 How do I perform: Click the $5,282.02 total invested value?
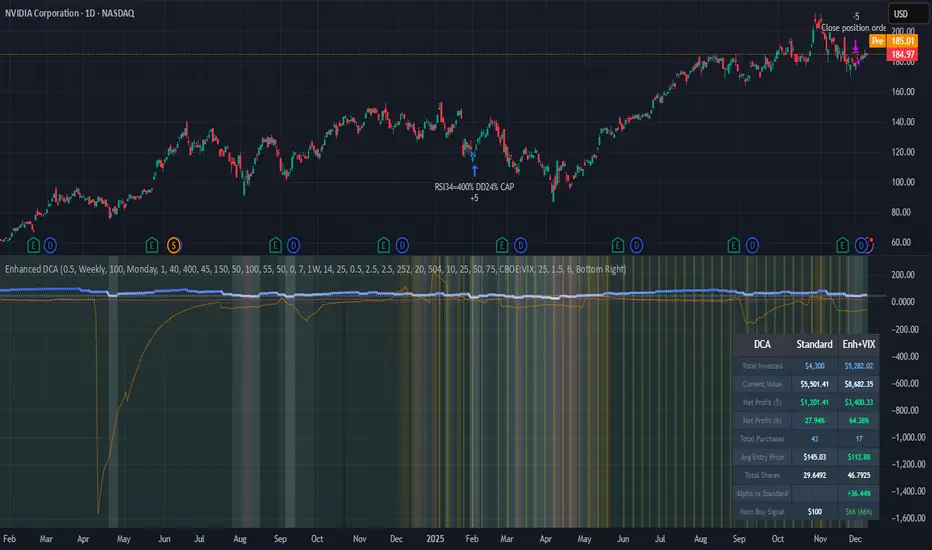859,366
